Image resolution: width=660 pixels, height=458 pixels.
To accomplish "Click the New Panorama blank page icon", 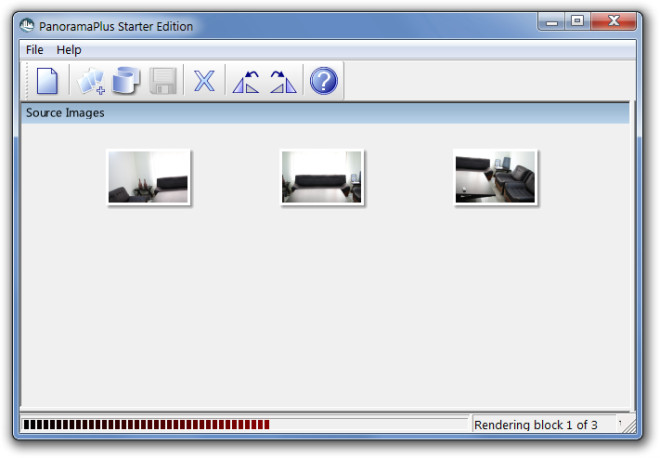I will [47, 81].
